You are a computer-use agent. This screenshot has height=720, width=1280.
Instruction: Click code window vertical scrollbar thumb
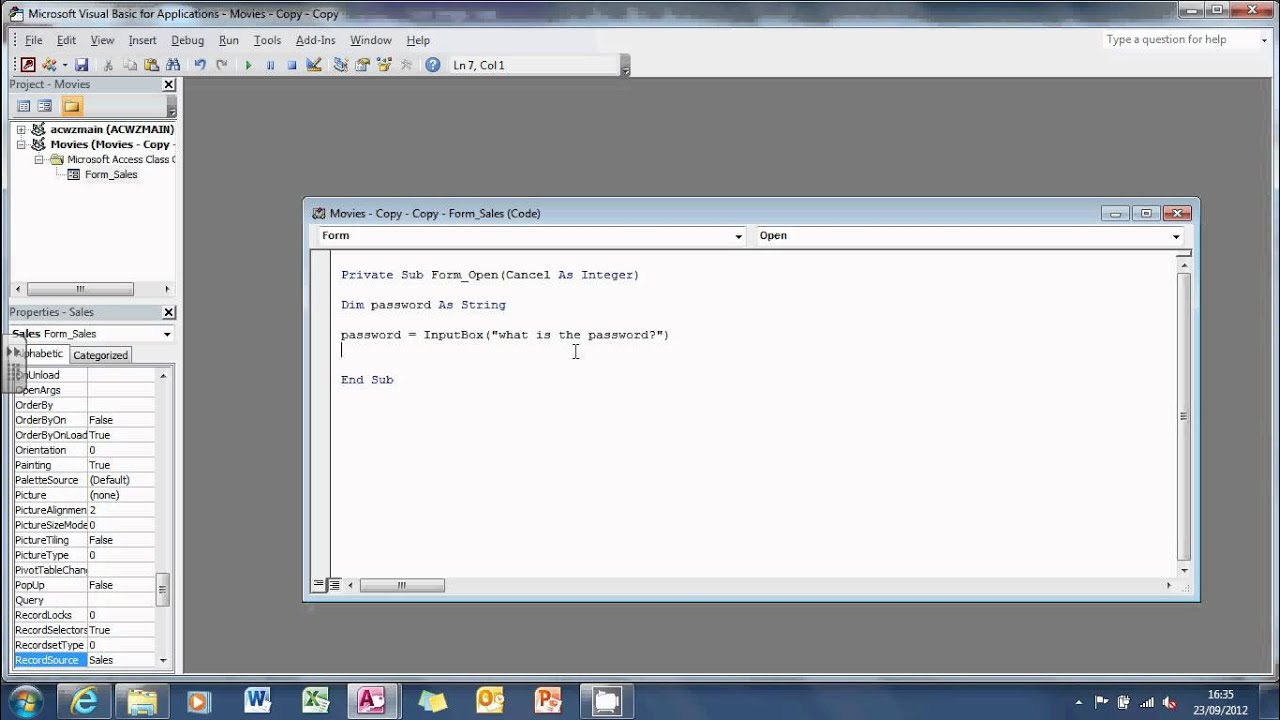point(1184,416)
